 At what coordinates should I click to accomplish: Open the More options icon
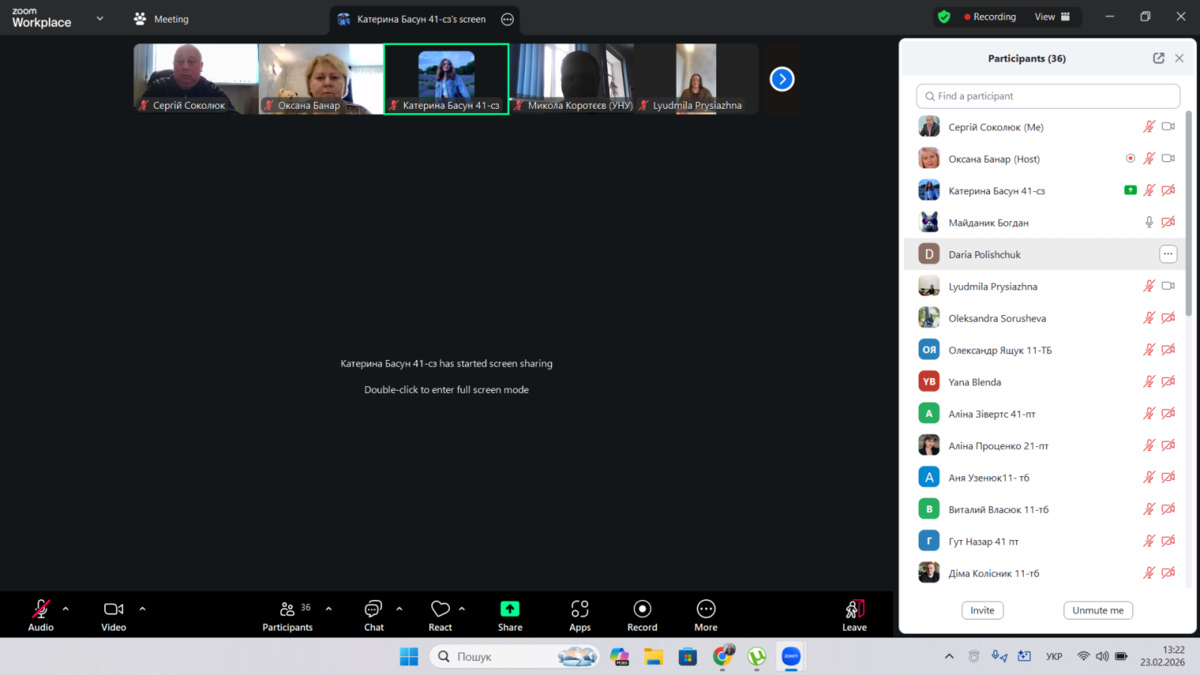(x=706, y=609)
